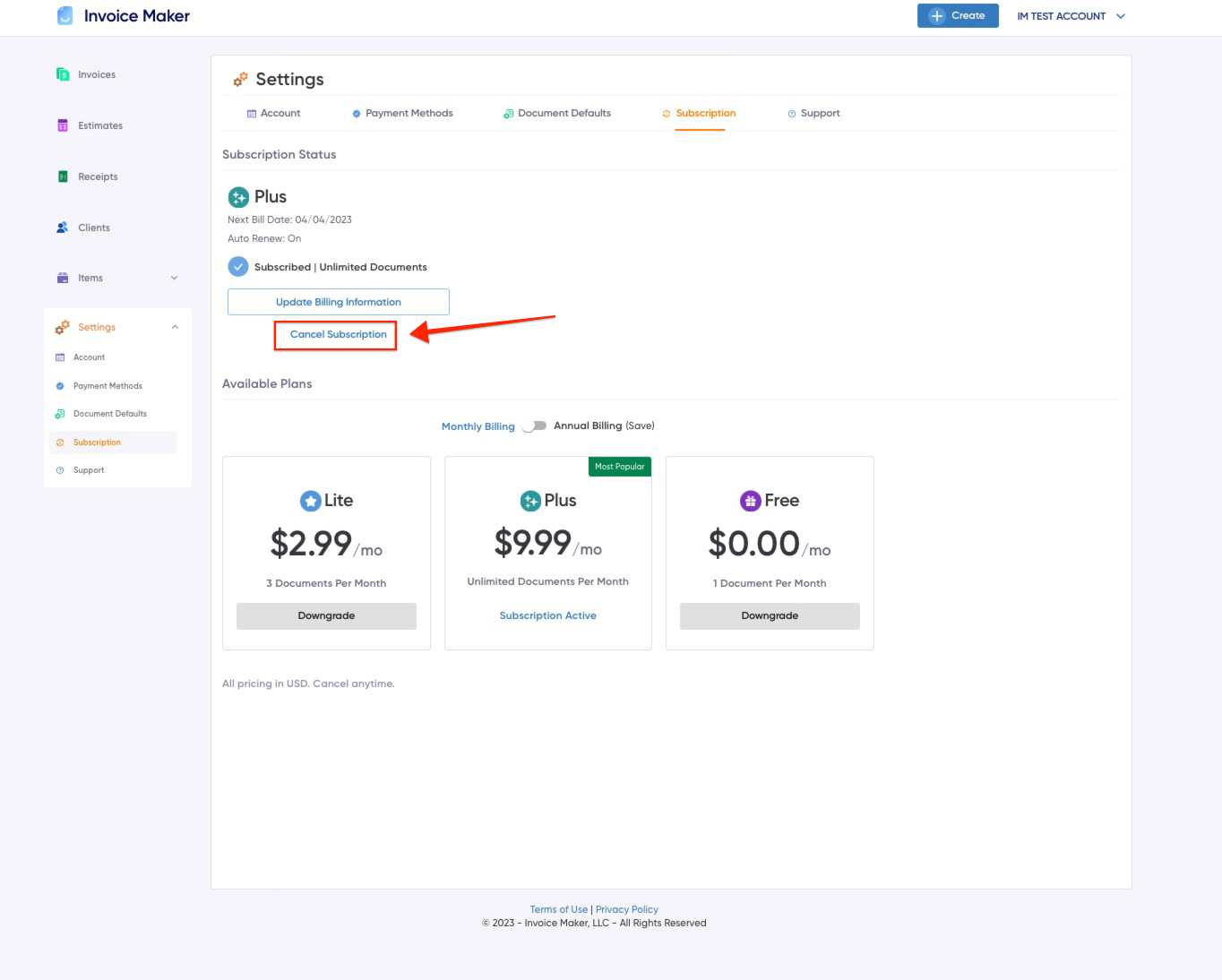Click the Receipts sidebar icon
The width and height of the screenshot is (1222, 980).
pyautogui.click(x=63, y=176)
